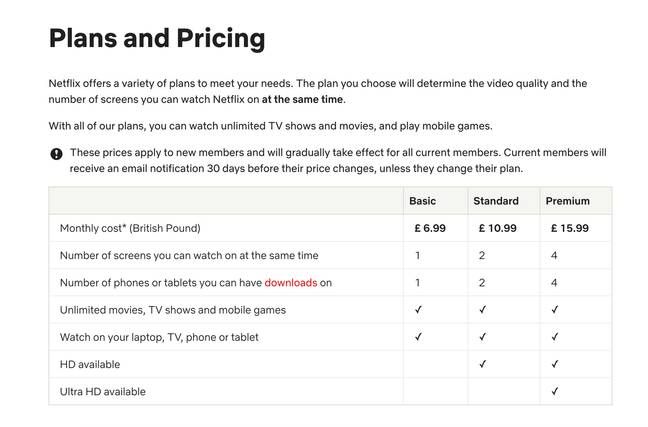Click Standard downloads device count of 2
648x427 pixels.
click(482, 283)
